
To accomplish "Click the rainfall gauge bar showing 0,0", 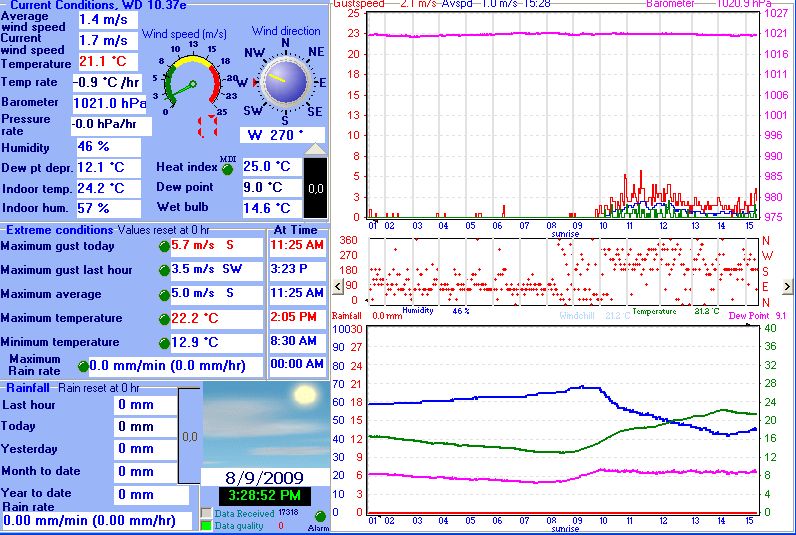I will [189, 437].
